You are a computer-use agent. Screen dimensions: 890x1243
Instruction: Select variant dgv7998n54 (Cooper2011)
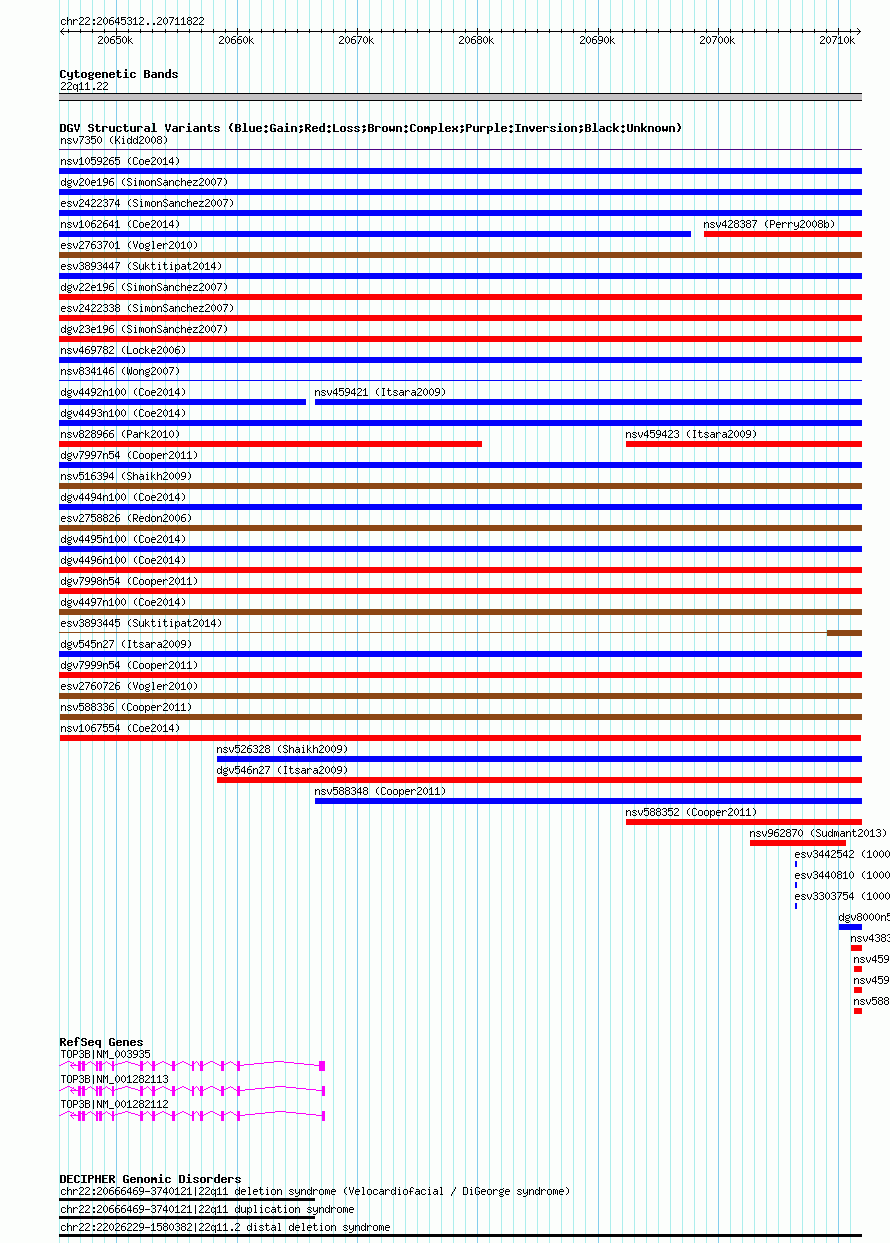coord(129,581)
